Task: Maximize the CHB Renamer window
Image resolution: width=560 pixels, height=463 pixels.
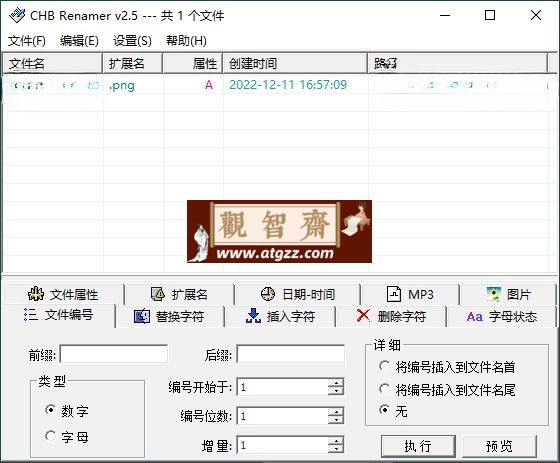Action: [490, 15]
